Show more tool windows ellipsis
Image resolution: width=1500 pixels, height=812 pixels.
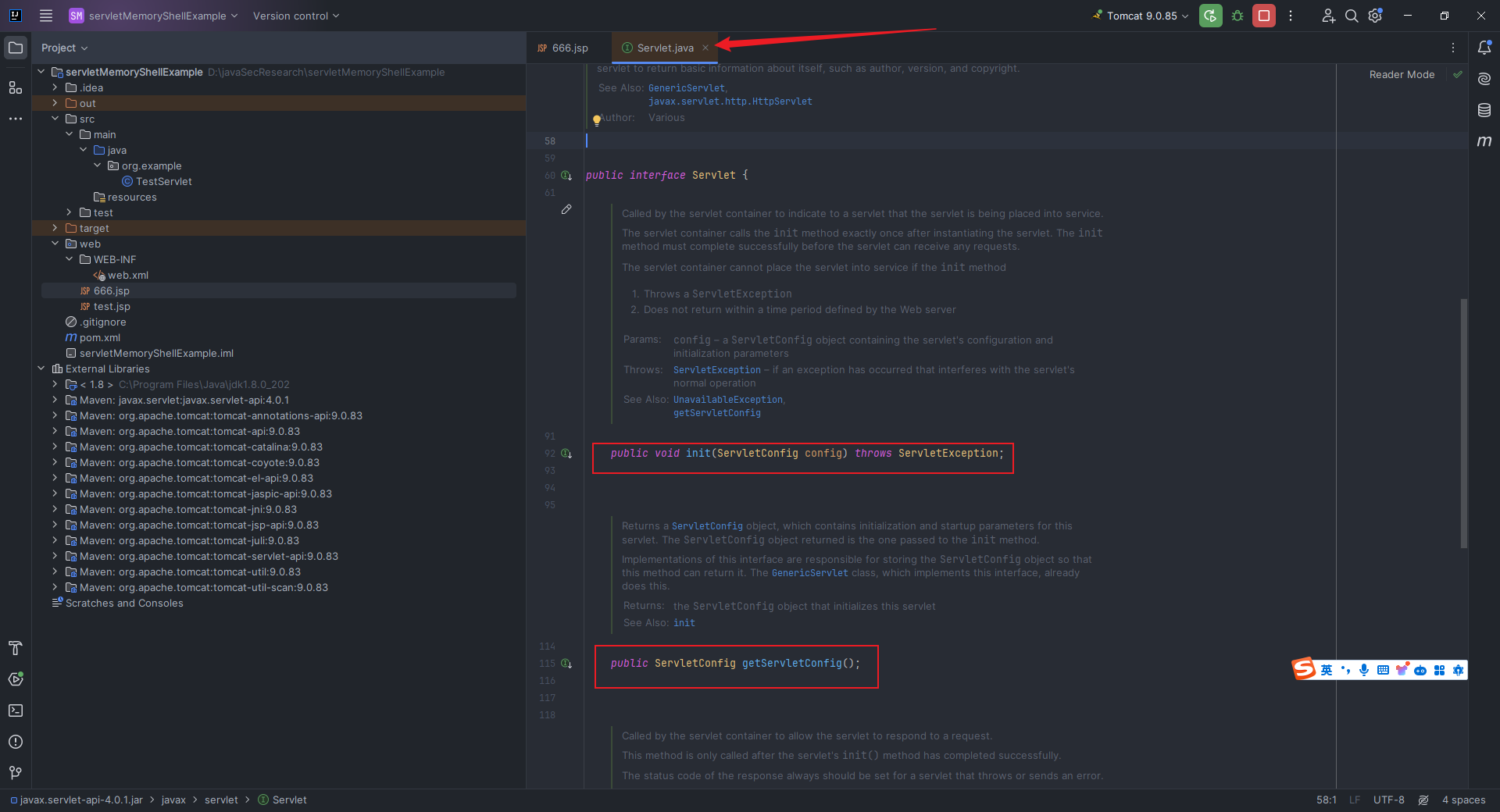[x=16, y=119]
